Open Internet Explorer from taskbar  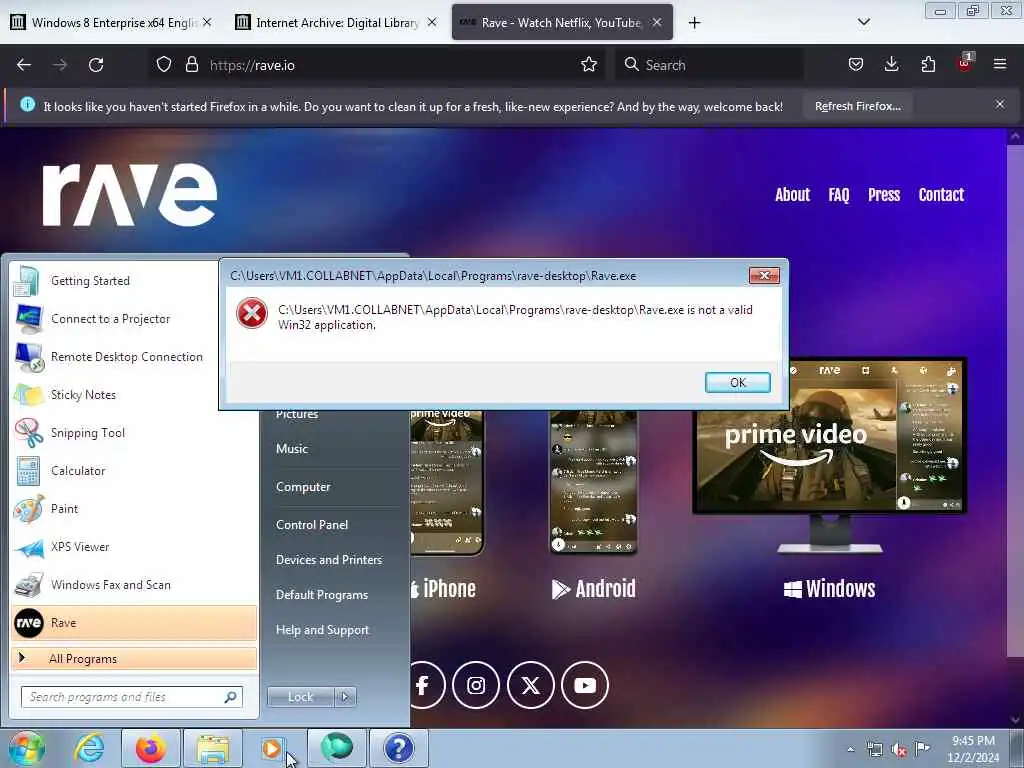pos(89,748)
